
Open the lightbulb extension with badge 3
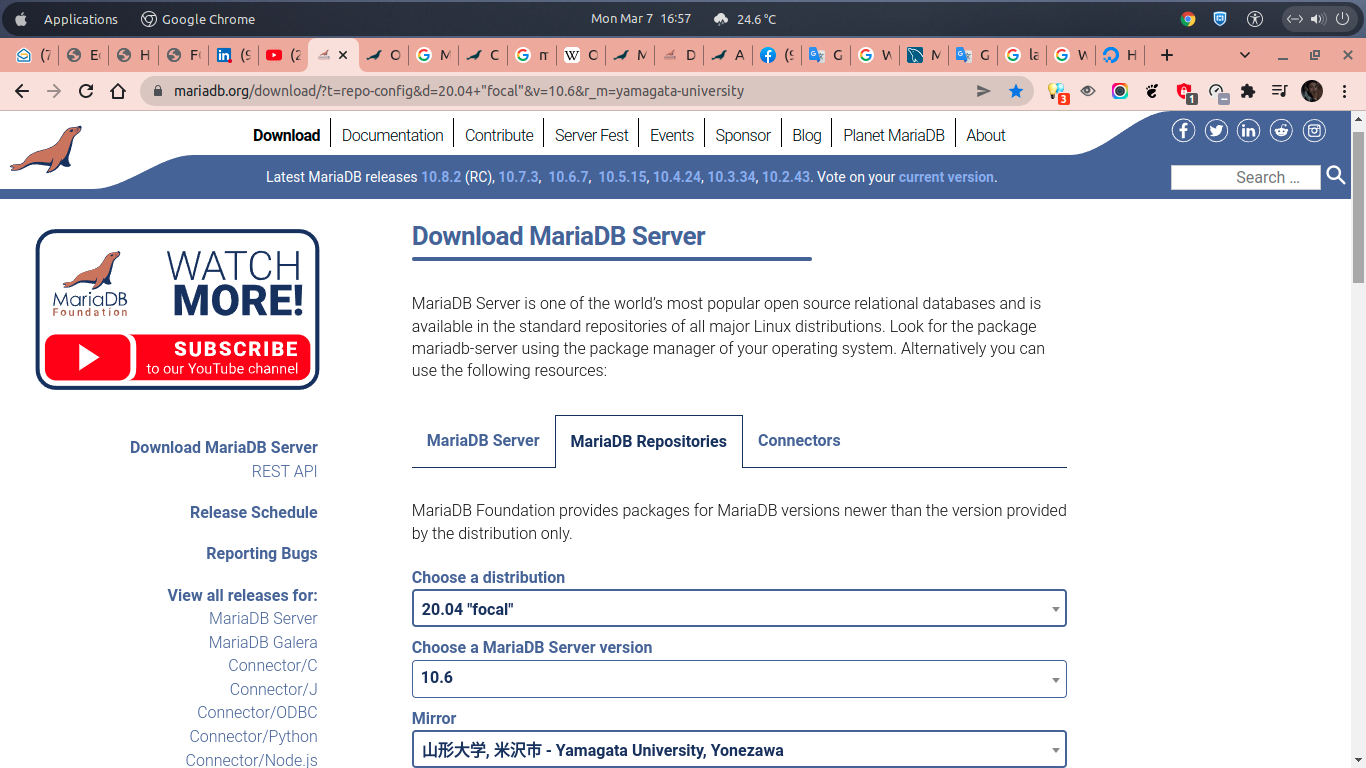pyautogui.click(x=1057, y=92)
